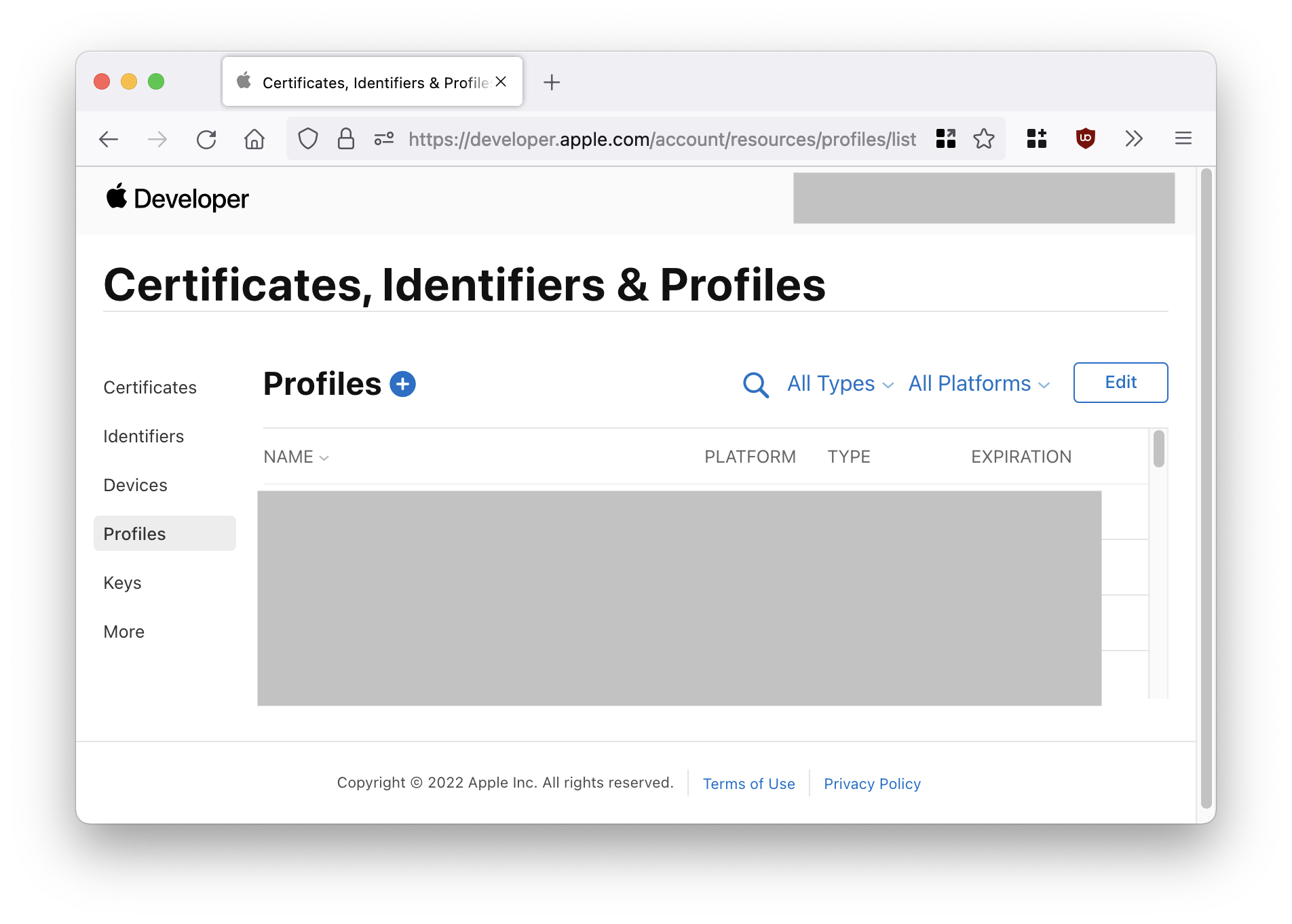Open the site permissions icon in address bar
Screen dimensions: 1292x924
tap(384, 139)
